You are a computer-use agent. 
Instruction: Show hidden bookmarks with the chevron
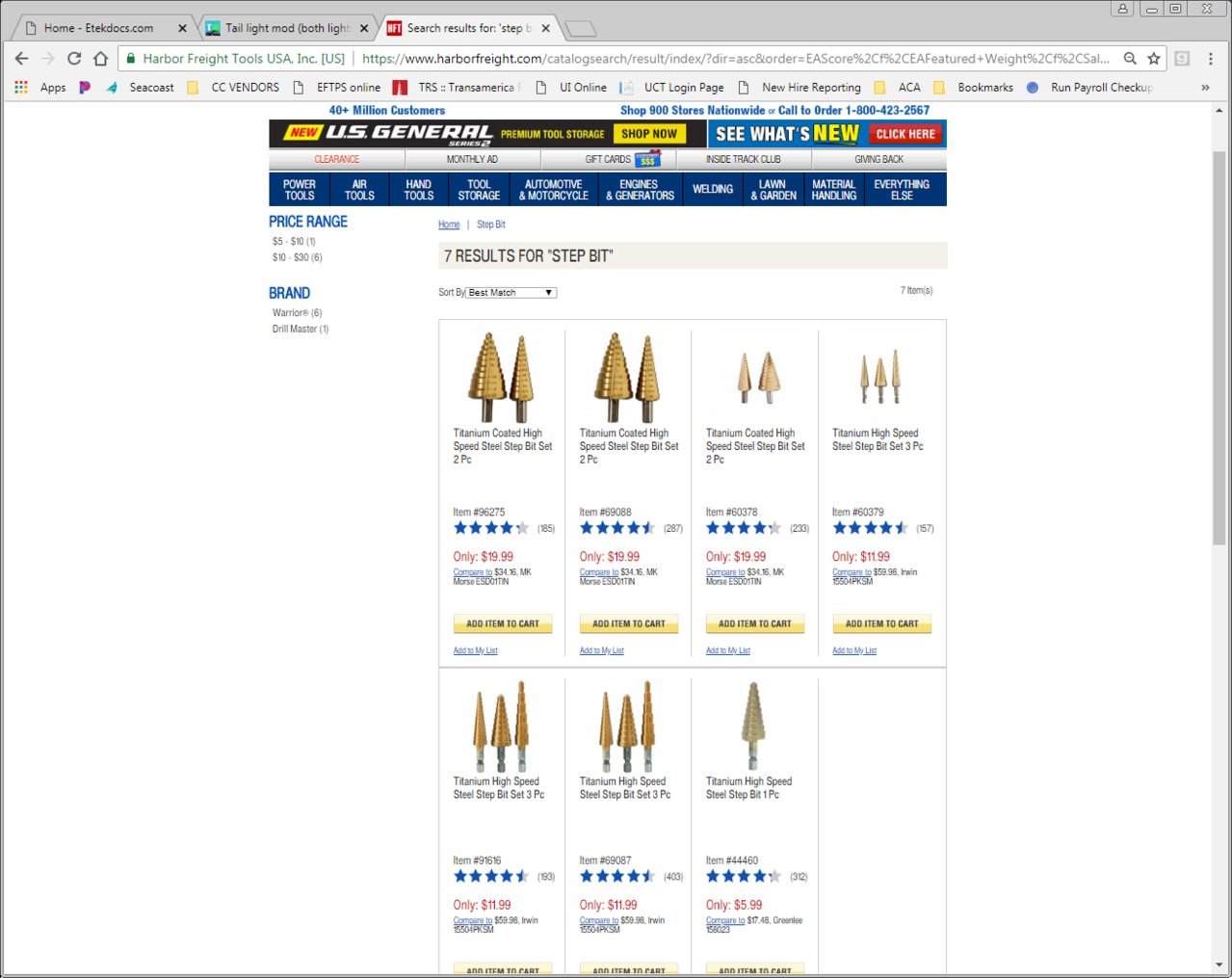1204,87
